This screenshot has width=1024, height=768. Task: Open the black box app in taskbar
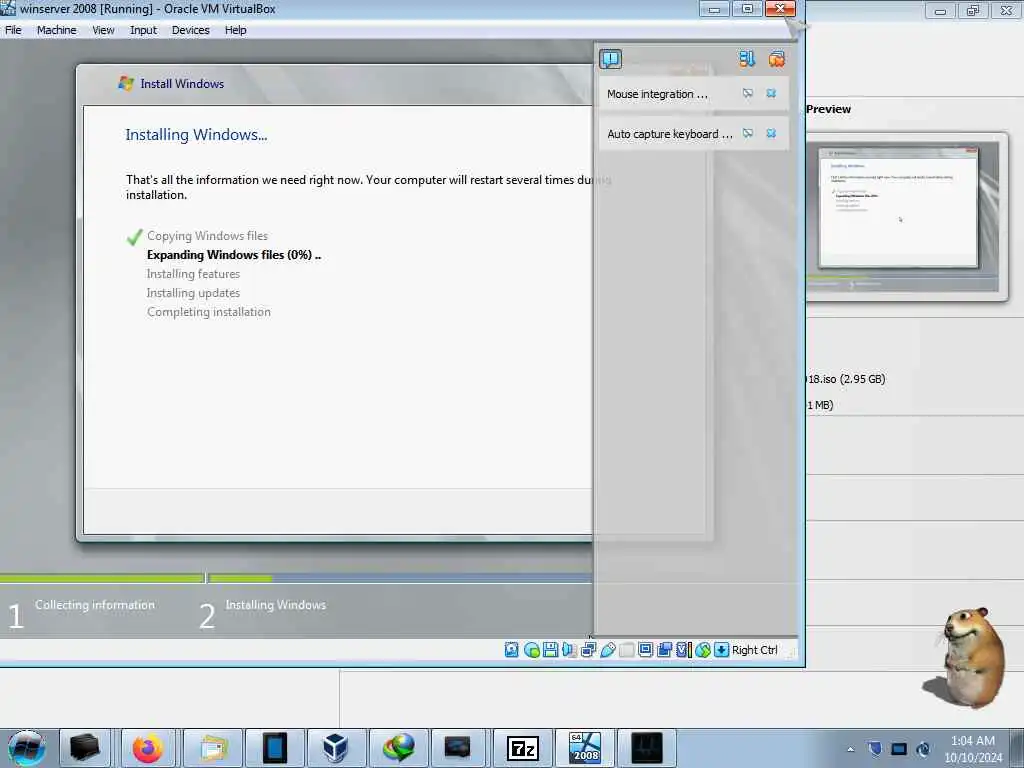85,748
